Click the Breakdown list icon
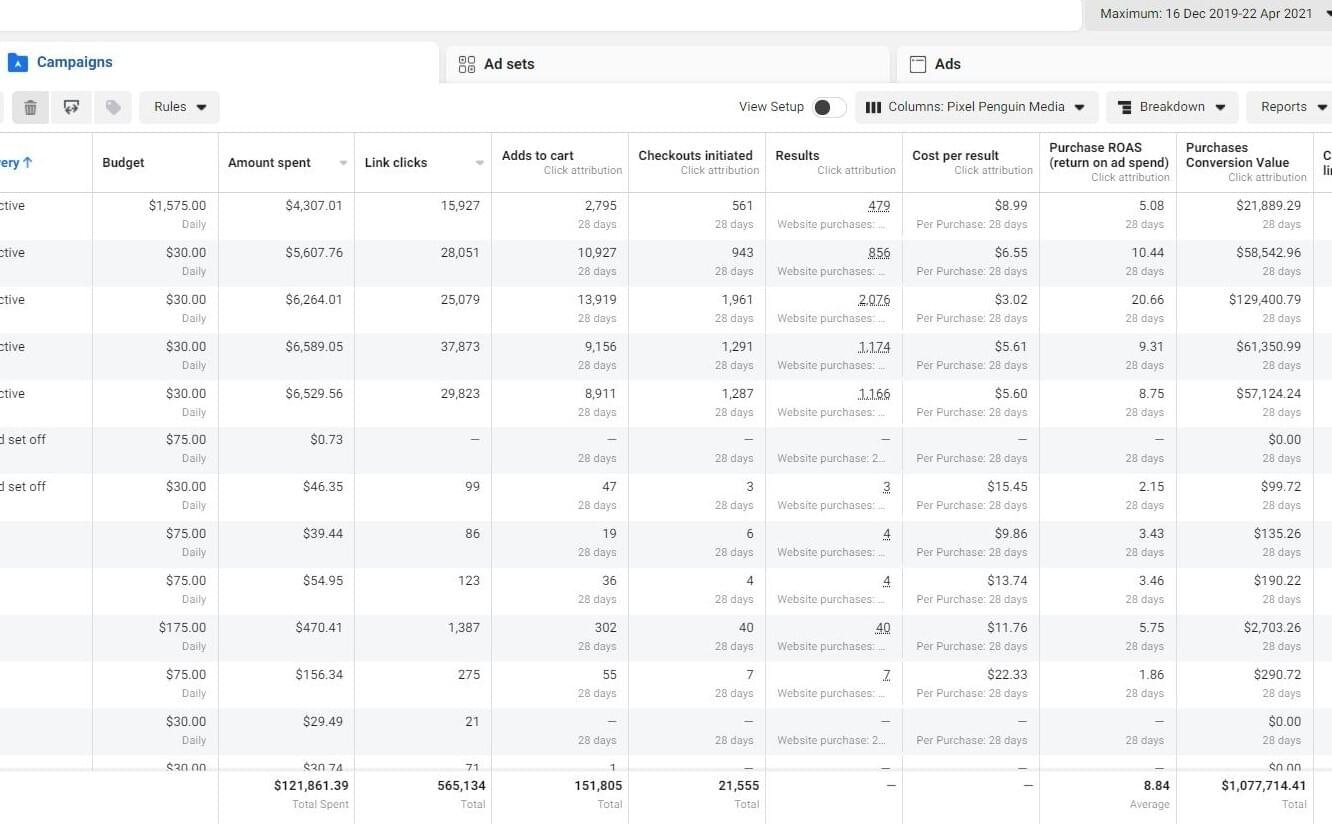The width and height of the screenshot is (1332, 824). (x=1125, y=107)
